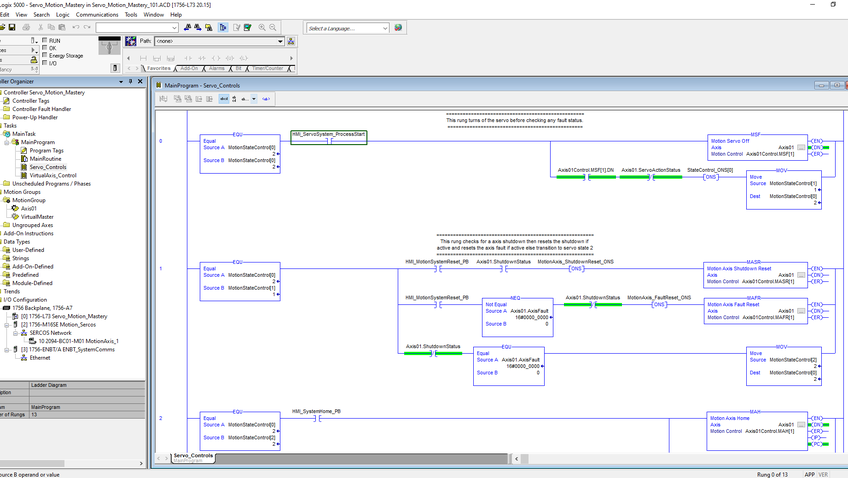The width and height of the screenshot is (848, 478).
Task: Click the globe language switching icon
Action: (398, 28)
